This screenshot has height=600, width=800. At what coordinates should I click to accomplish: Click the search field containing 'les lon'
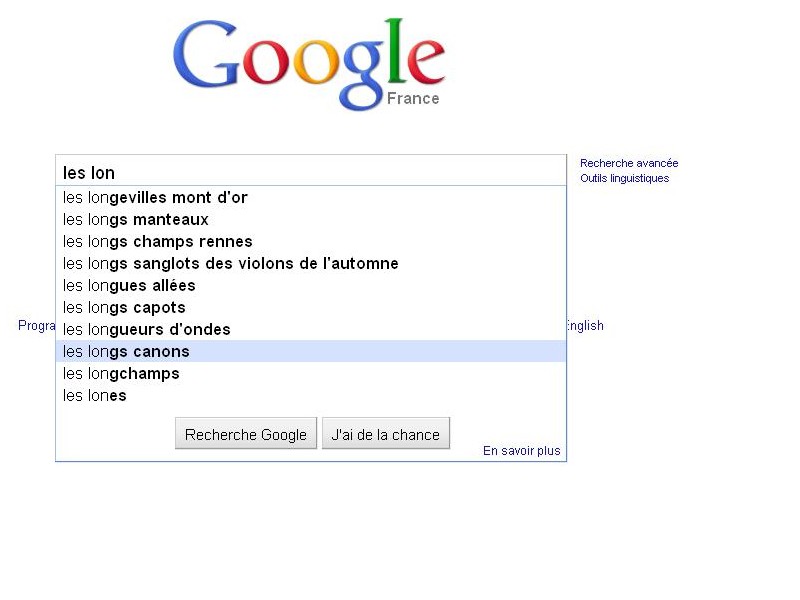tap(311, 171)
